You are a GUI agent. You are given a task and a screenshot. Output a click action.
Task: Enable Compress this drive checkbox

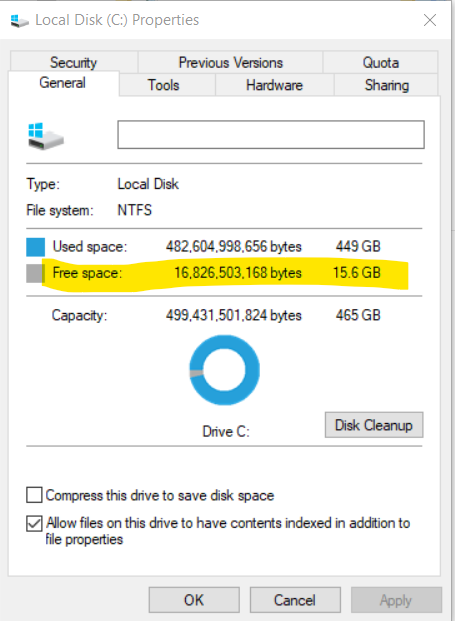[x=34, y=495]
